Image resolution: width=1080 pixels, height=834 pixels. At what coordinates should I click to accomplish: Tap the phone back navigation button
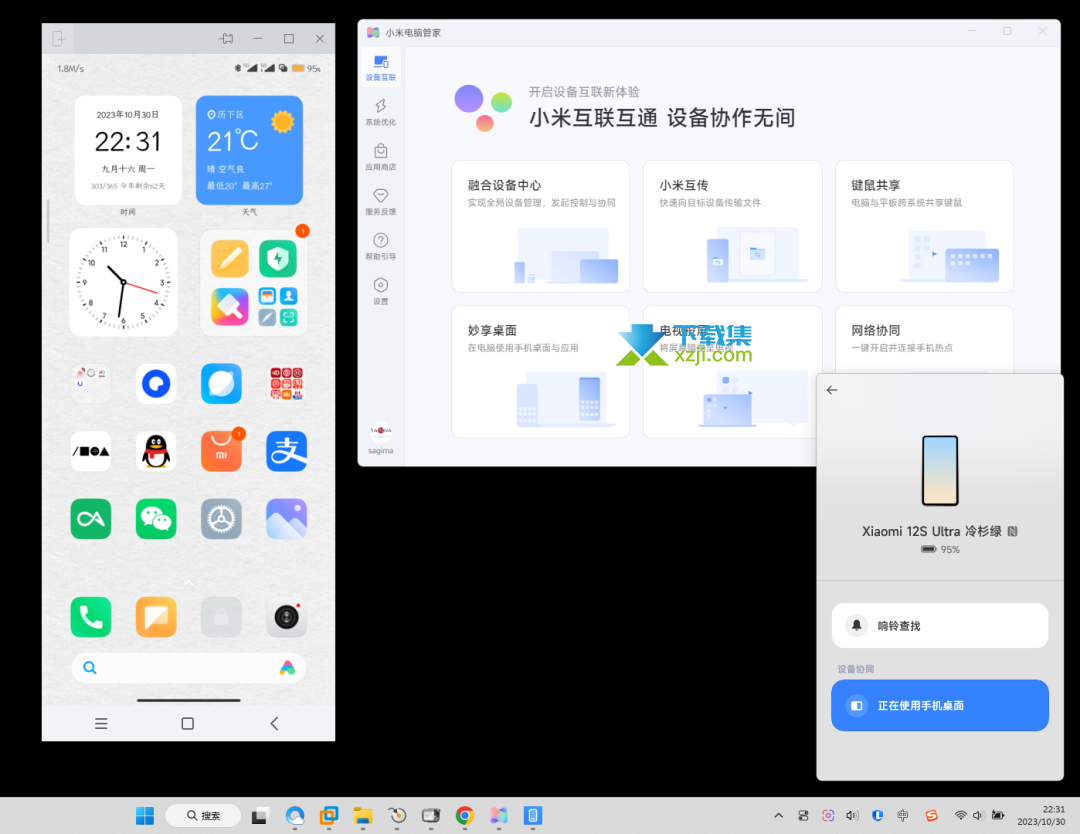click(x=274, y=723)
